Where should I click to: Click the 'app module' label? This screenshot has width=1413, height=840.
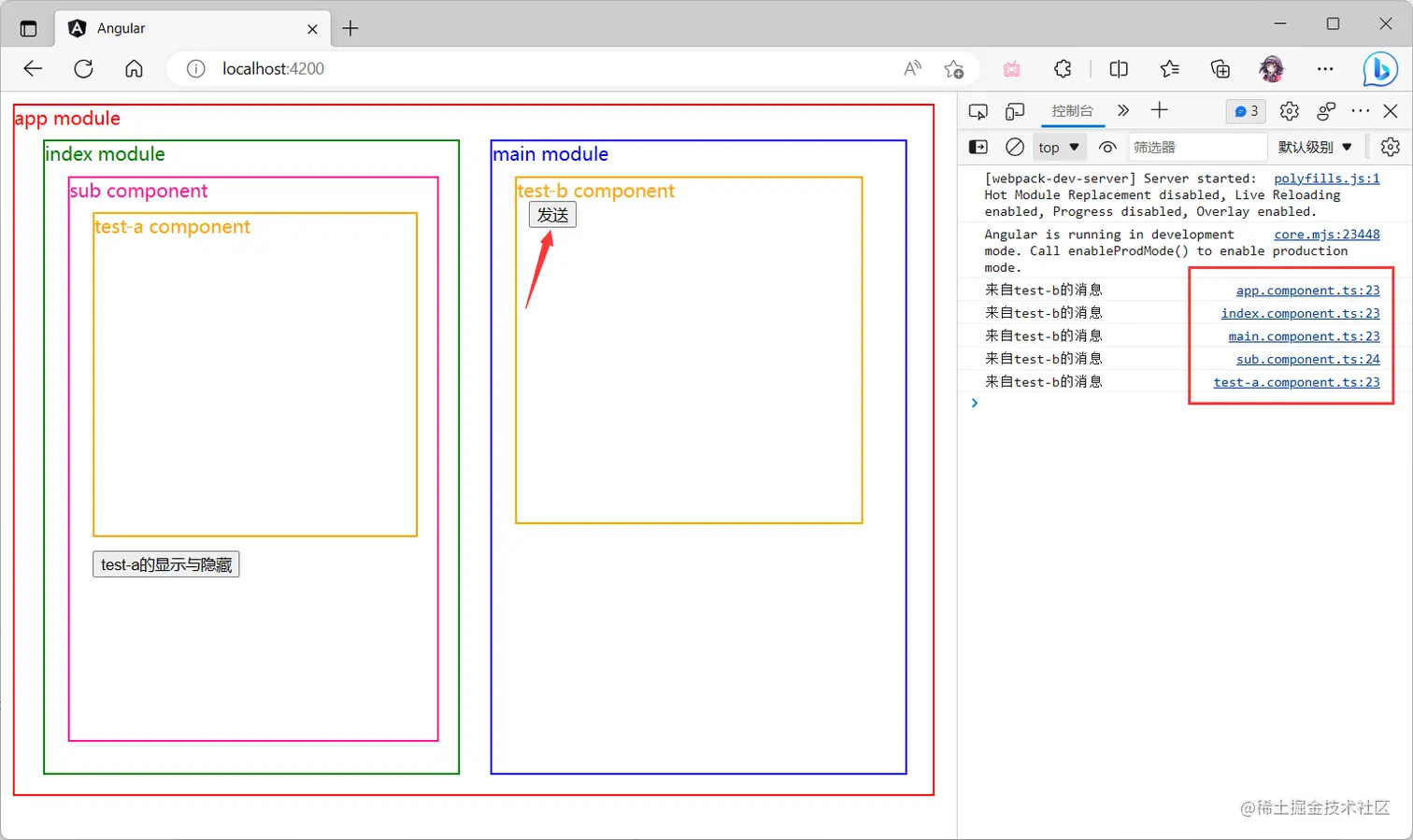click(67, 119)
